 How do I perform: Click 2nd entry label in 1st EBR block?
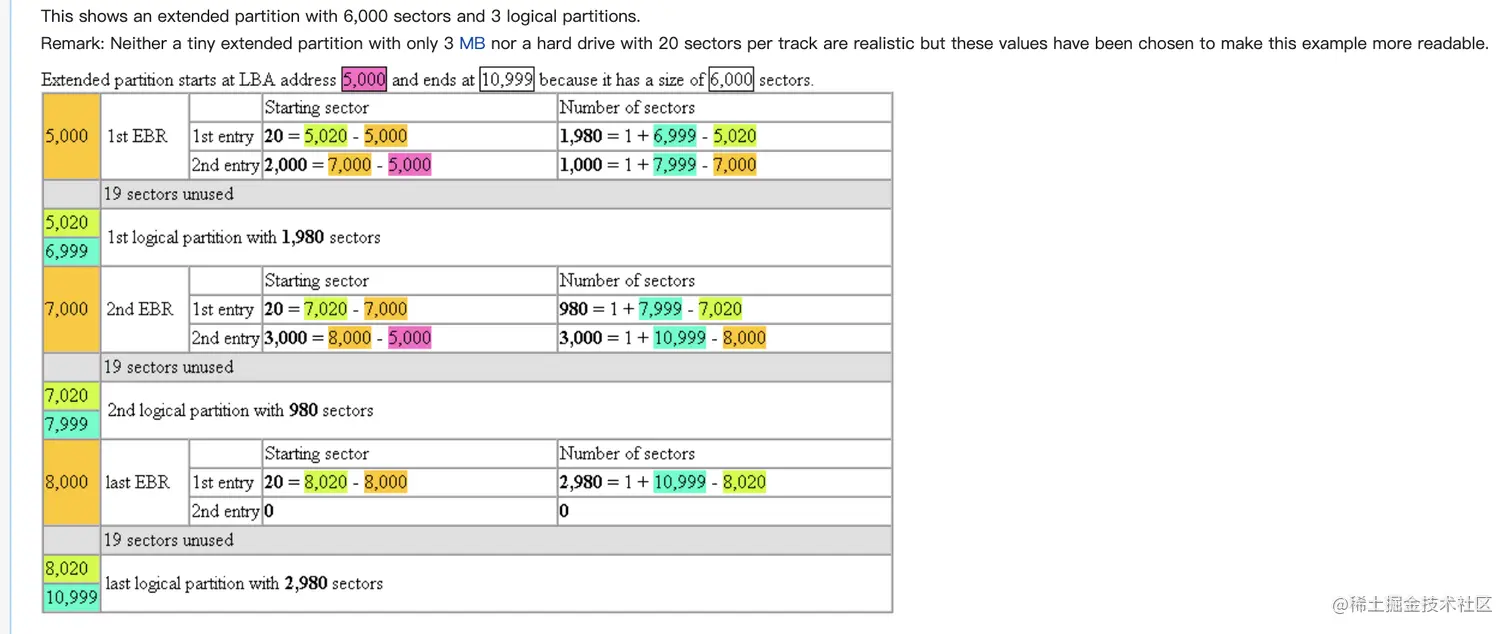point(225,165)
